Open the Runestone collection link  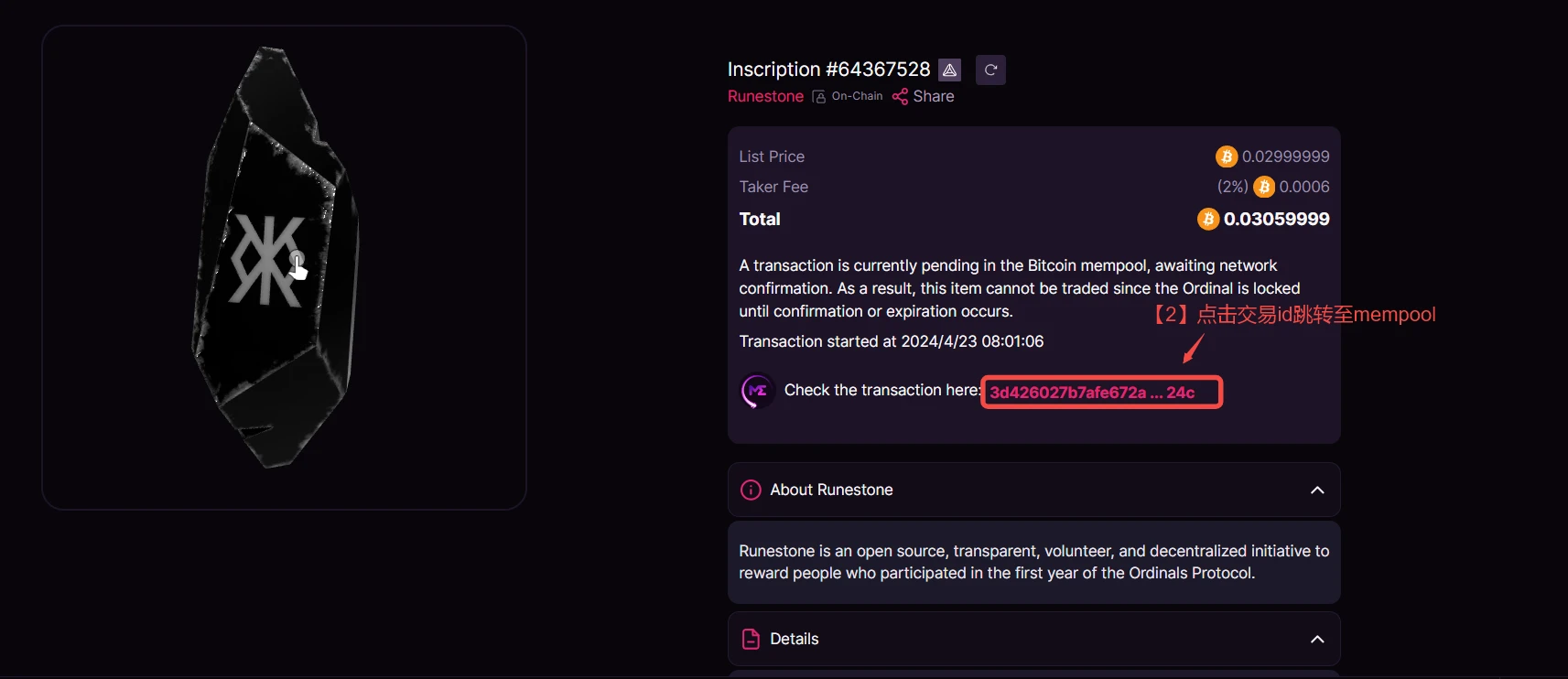coord(765,97)
